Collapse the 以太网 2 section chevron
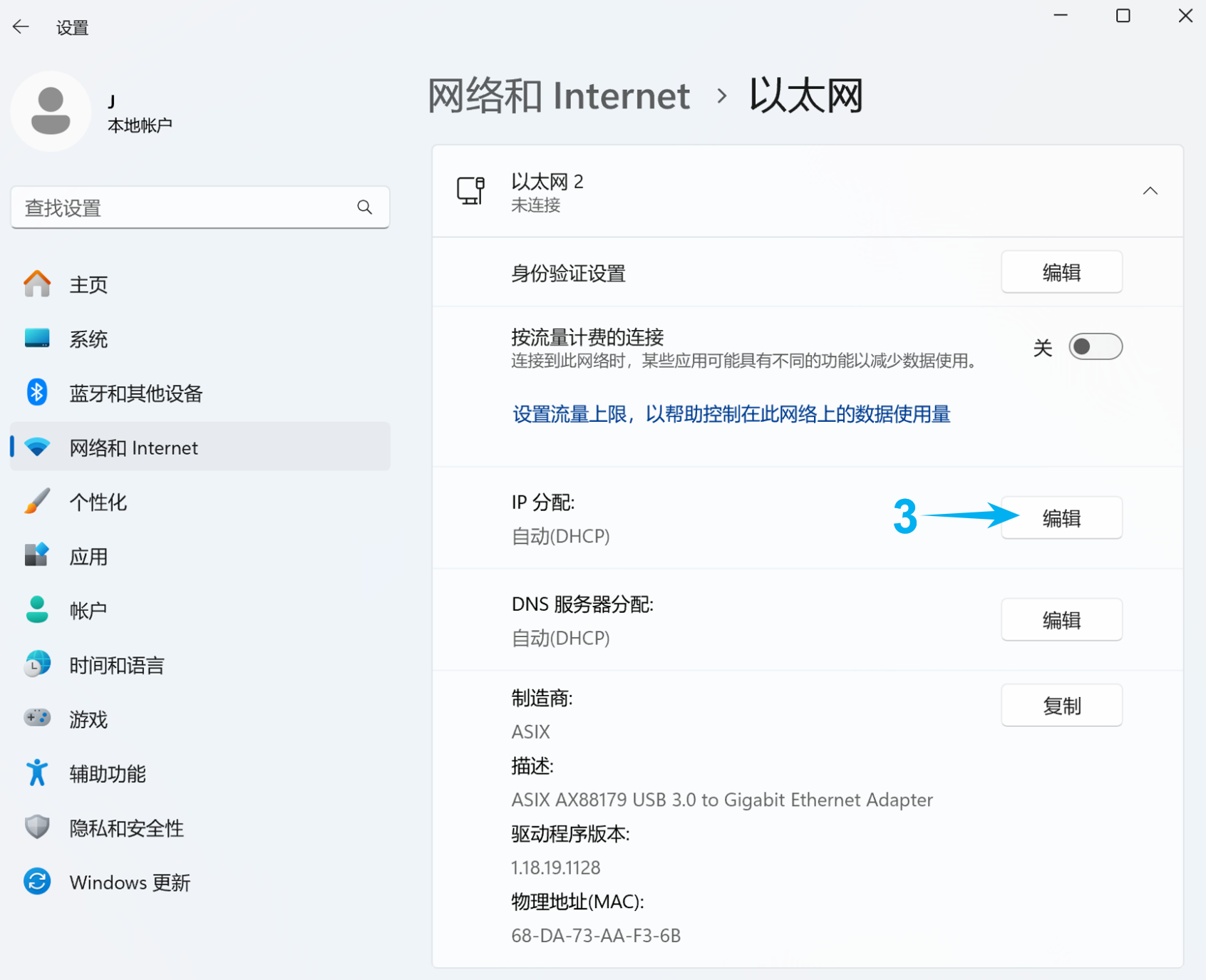 click(x=1150, y=191)
